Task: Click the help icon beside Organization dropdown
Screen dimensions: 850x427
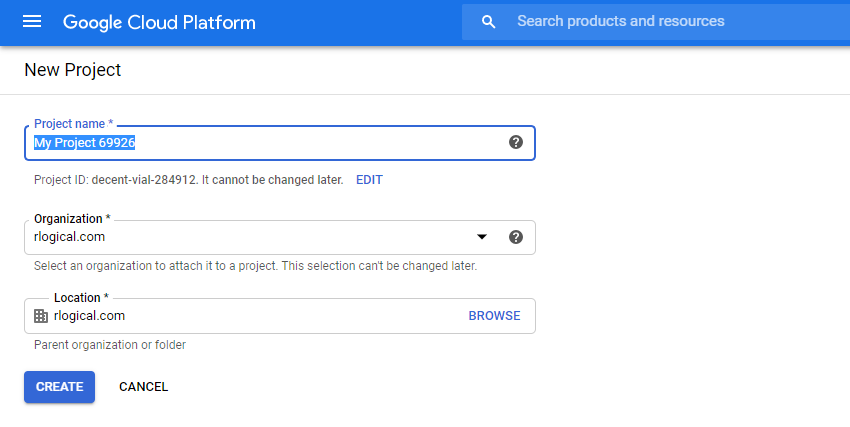Action: (516, 237)
